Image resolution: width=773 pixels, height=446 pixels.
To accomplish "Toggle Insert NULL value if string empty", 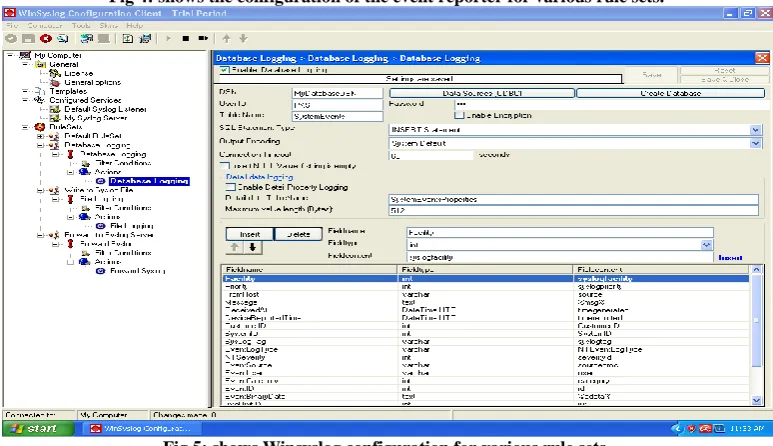I will 225,166.
